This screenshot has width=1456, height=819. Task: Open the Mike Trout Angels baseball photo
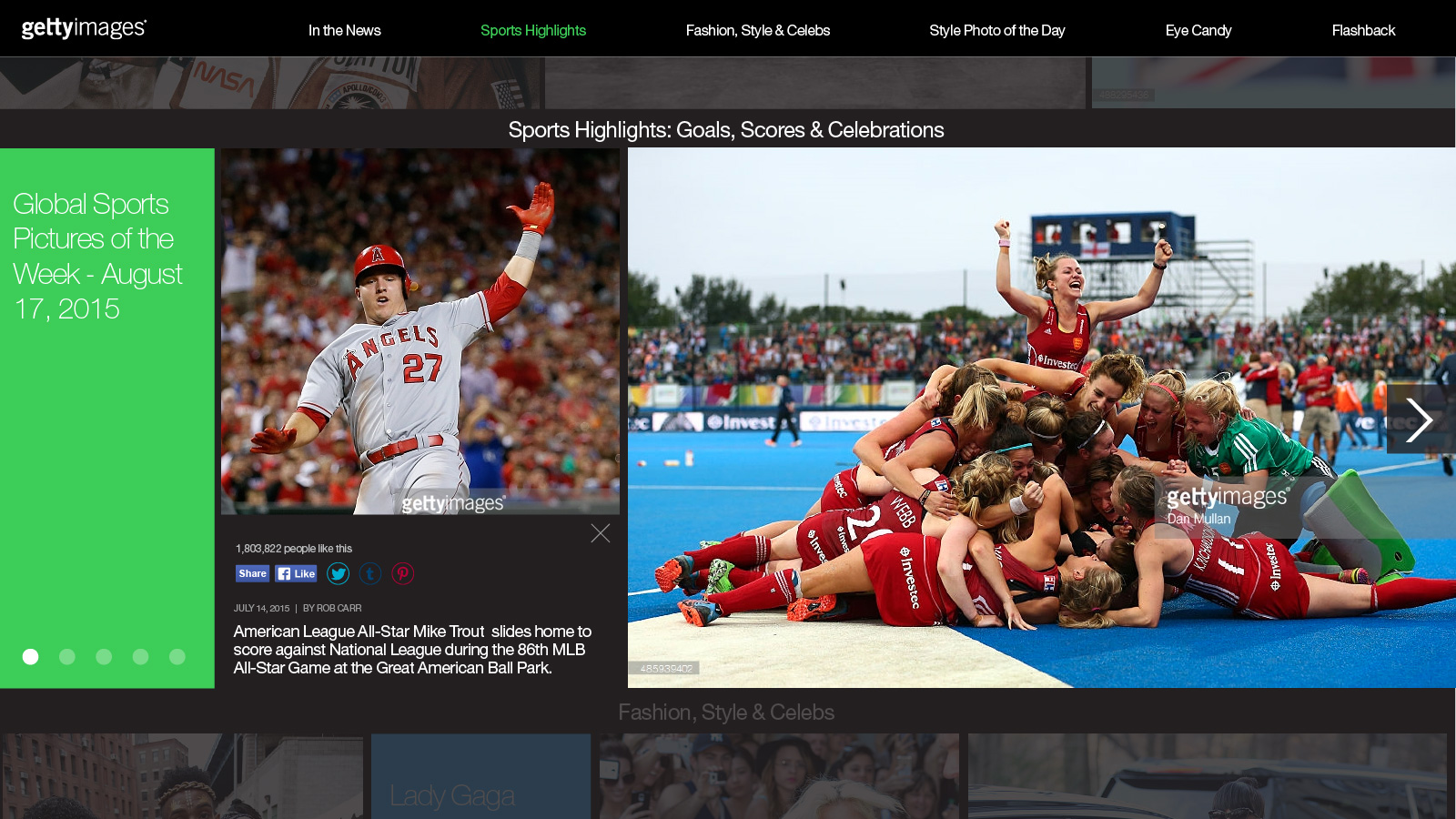click(x=420, y=331)
